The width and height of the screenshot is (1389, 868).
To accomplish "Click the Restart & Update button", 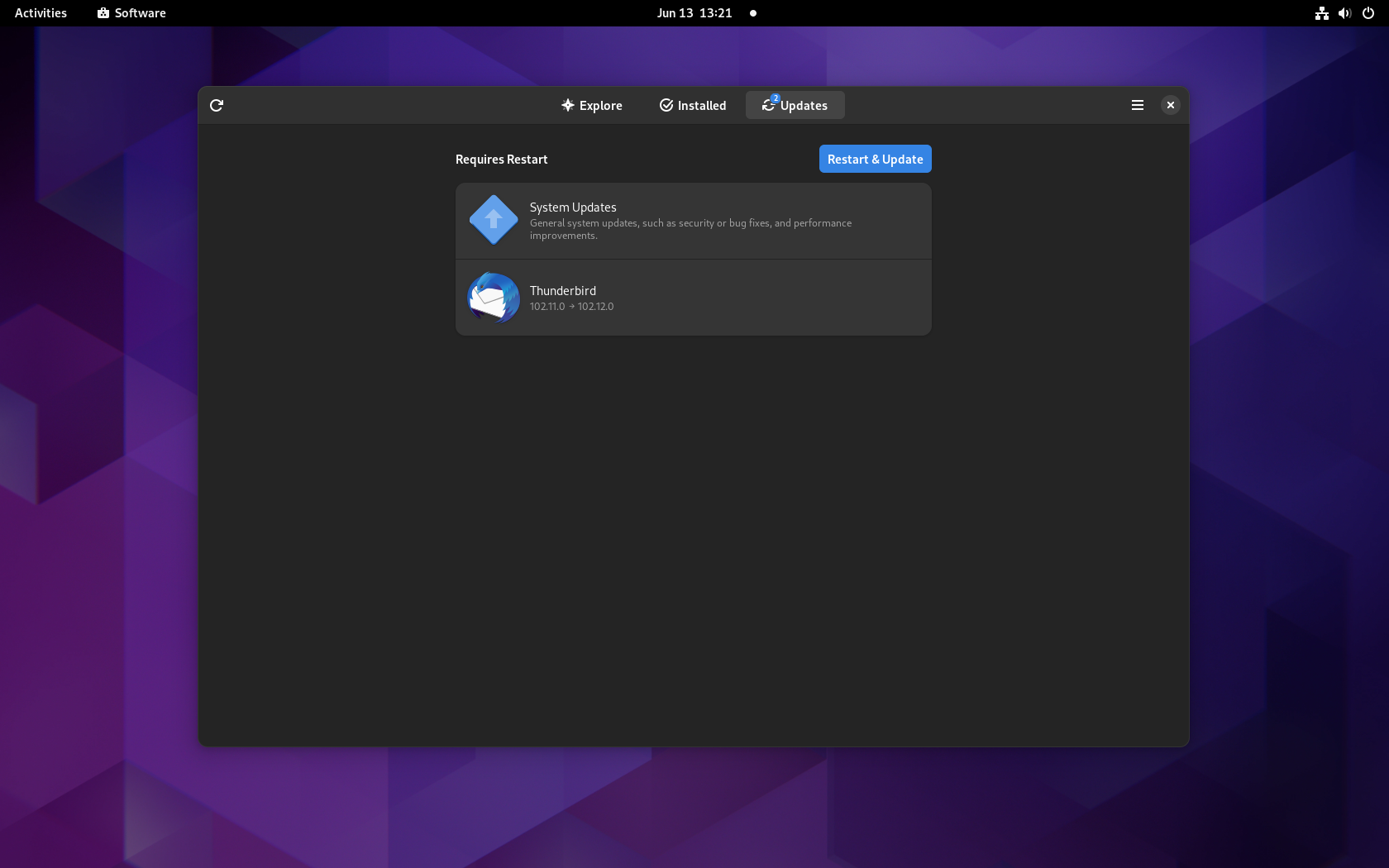I will point(875,159).
